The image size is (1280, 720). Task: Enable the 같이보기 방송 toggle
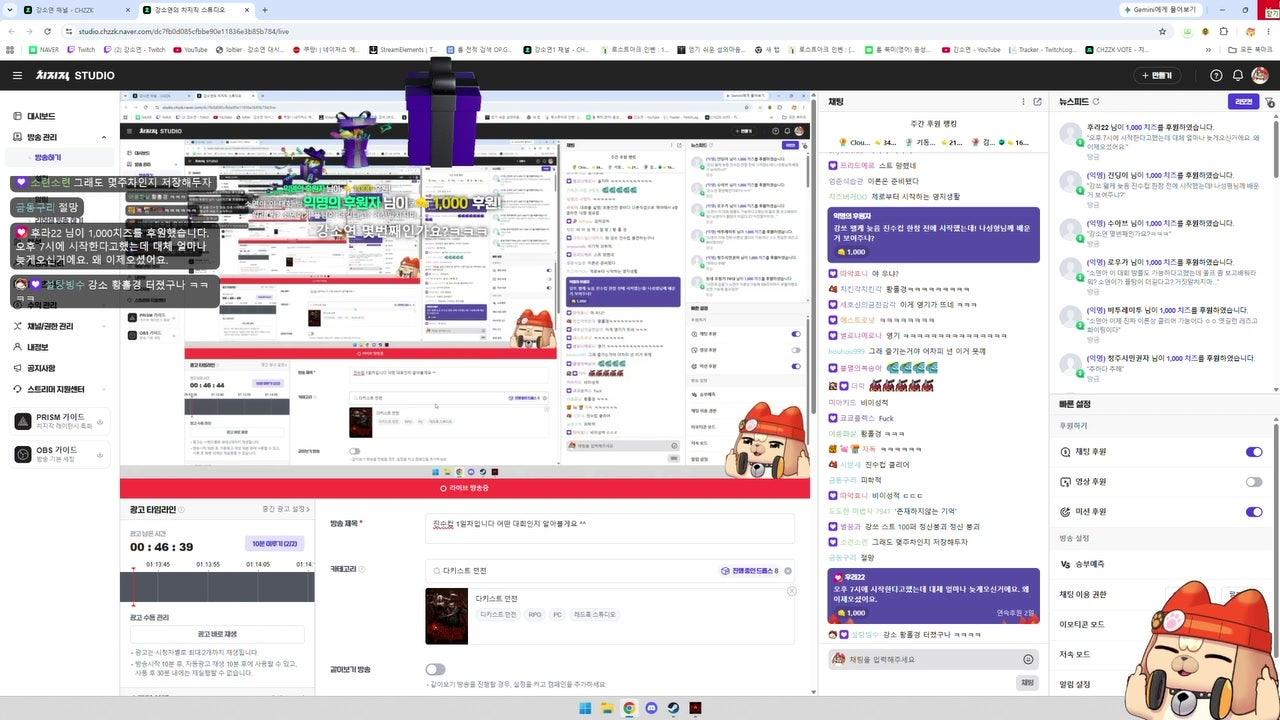(435, 669)
